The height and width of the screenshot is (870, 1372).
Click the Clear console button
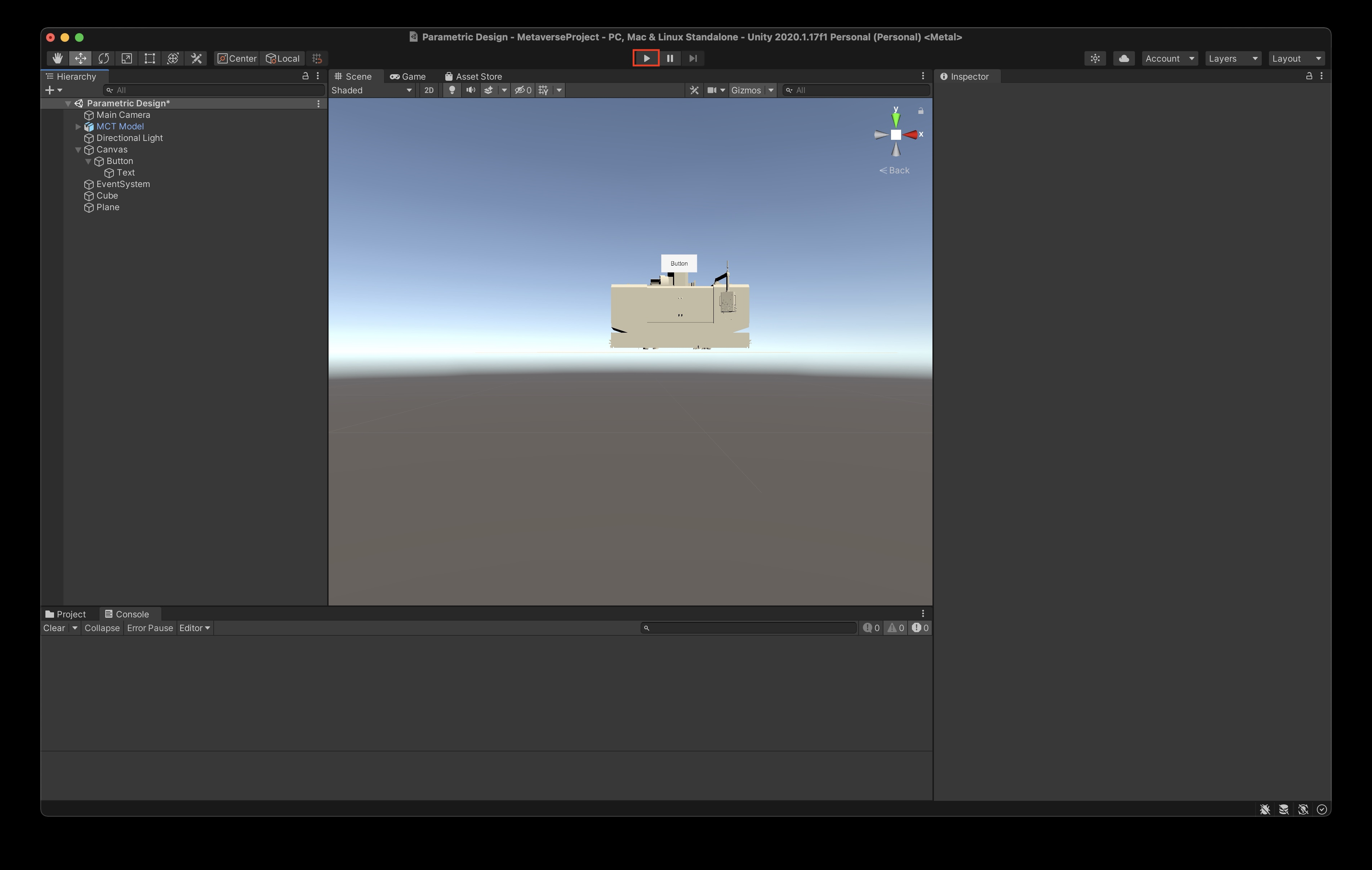click(x=54, y=628)
